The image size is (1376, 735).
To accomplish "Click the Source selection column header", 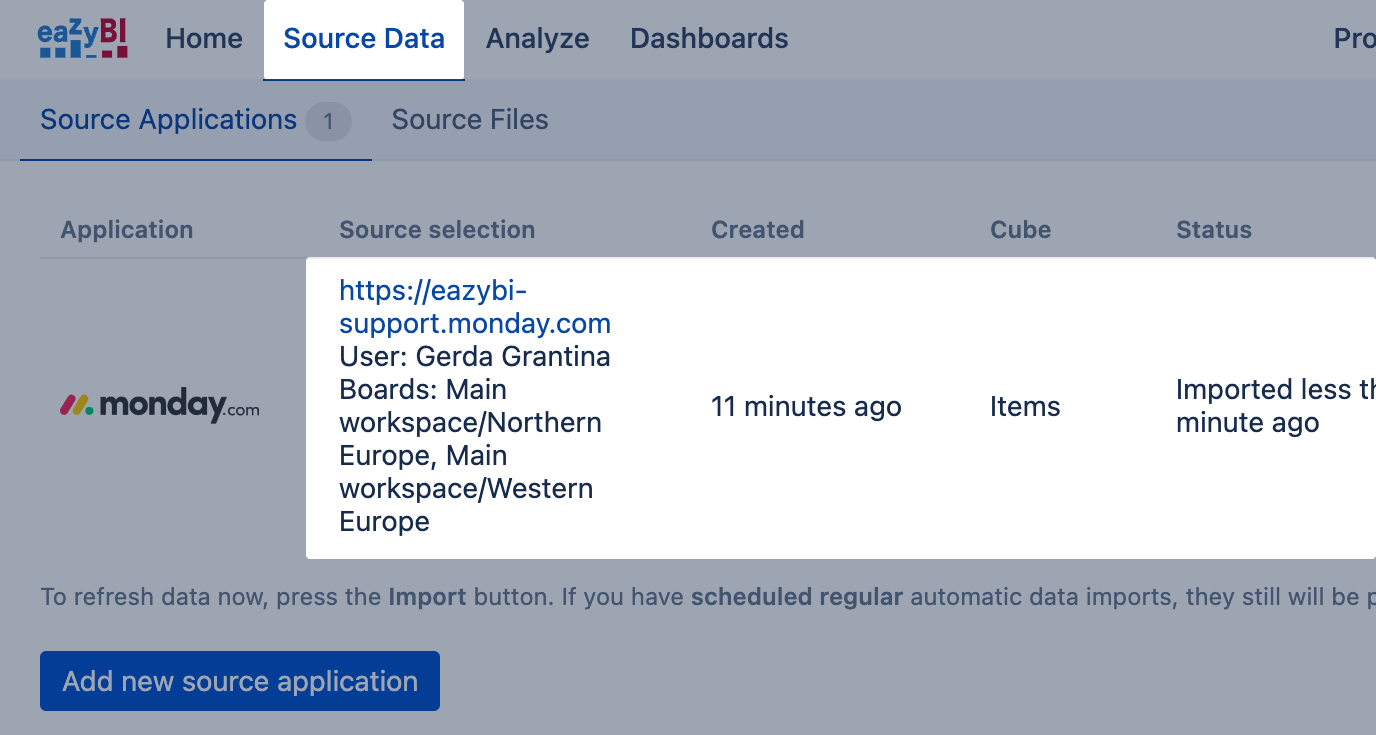I will [x=437, y=230].
